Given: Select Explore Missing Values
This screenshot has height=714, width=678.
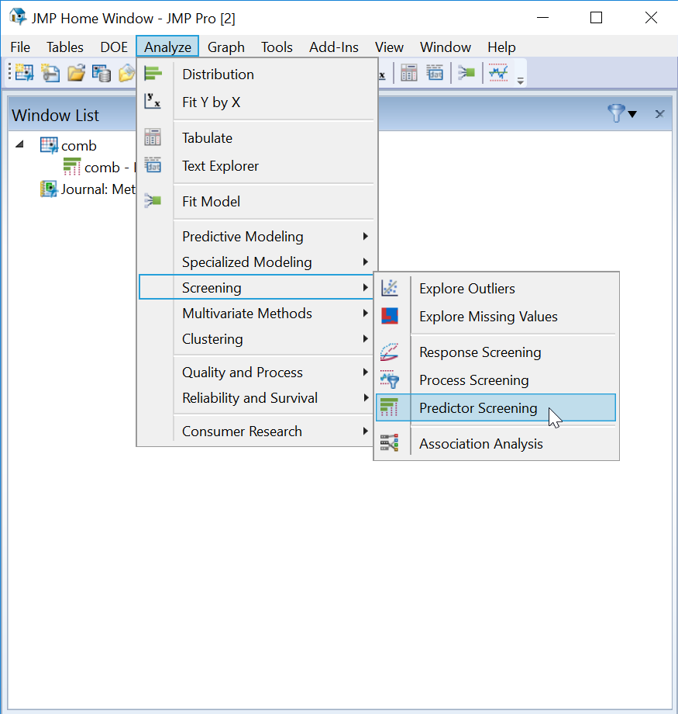Looking at the screenshot, I should pos(496,316).
